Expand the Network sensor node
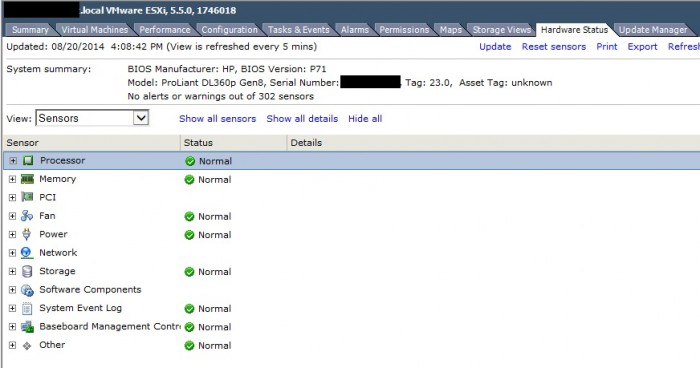This screenshot has width=700, height=368. pyautogui.click(x=12, y=253)
